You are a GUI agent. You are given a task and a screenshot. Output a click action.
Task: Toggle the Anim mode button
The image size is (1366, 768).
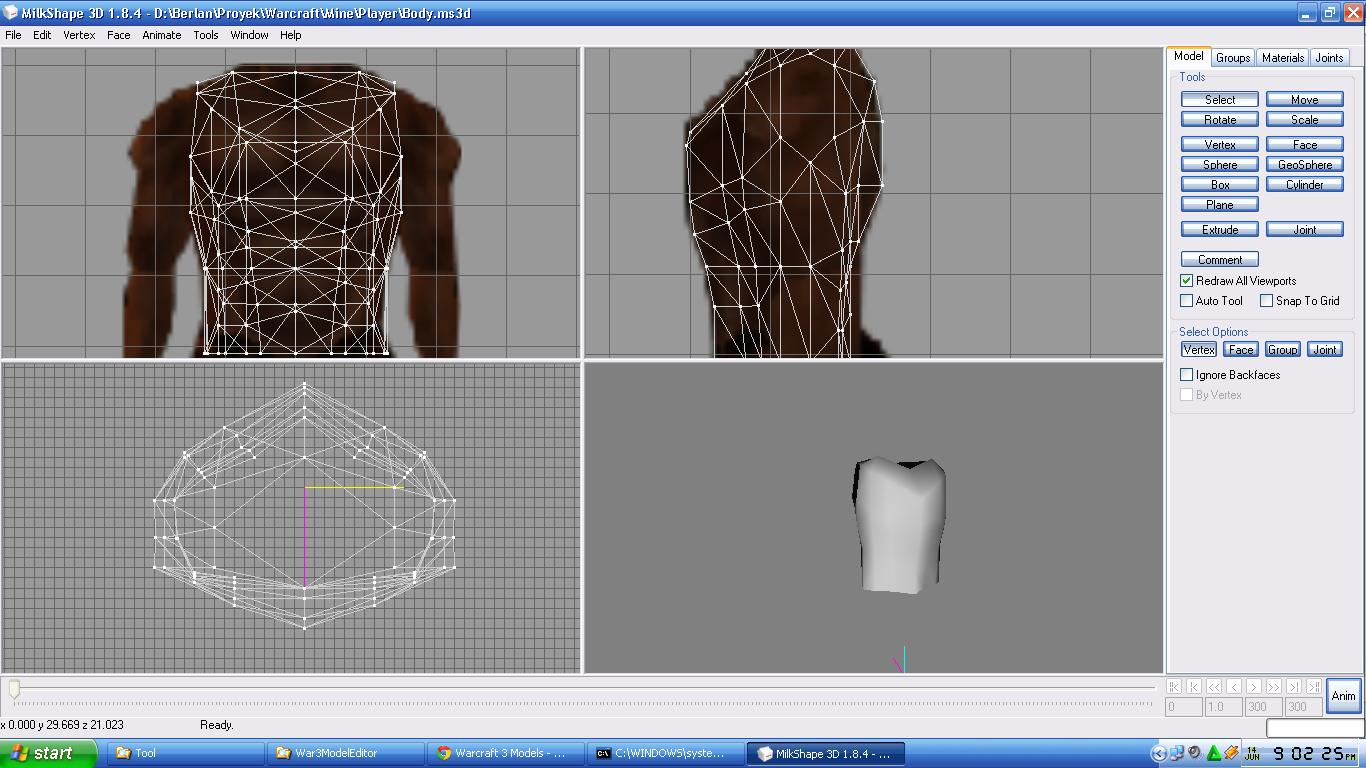click(x=1344, y=696)
